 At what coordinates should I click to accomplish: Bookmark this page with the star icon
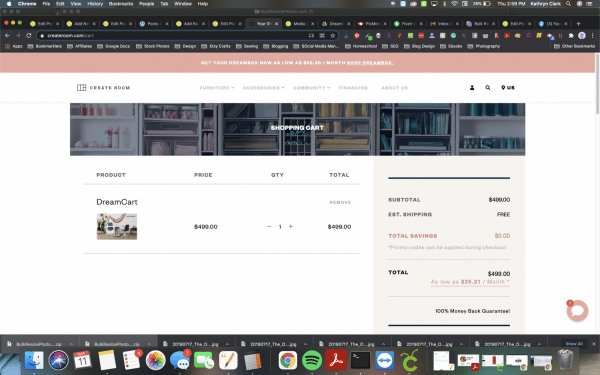tap(333, 36)
